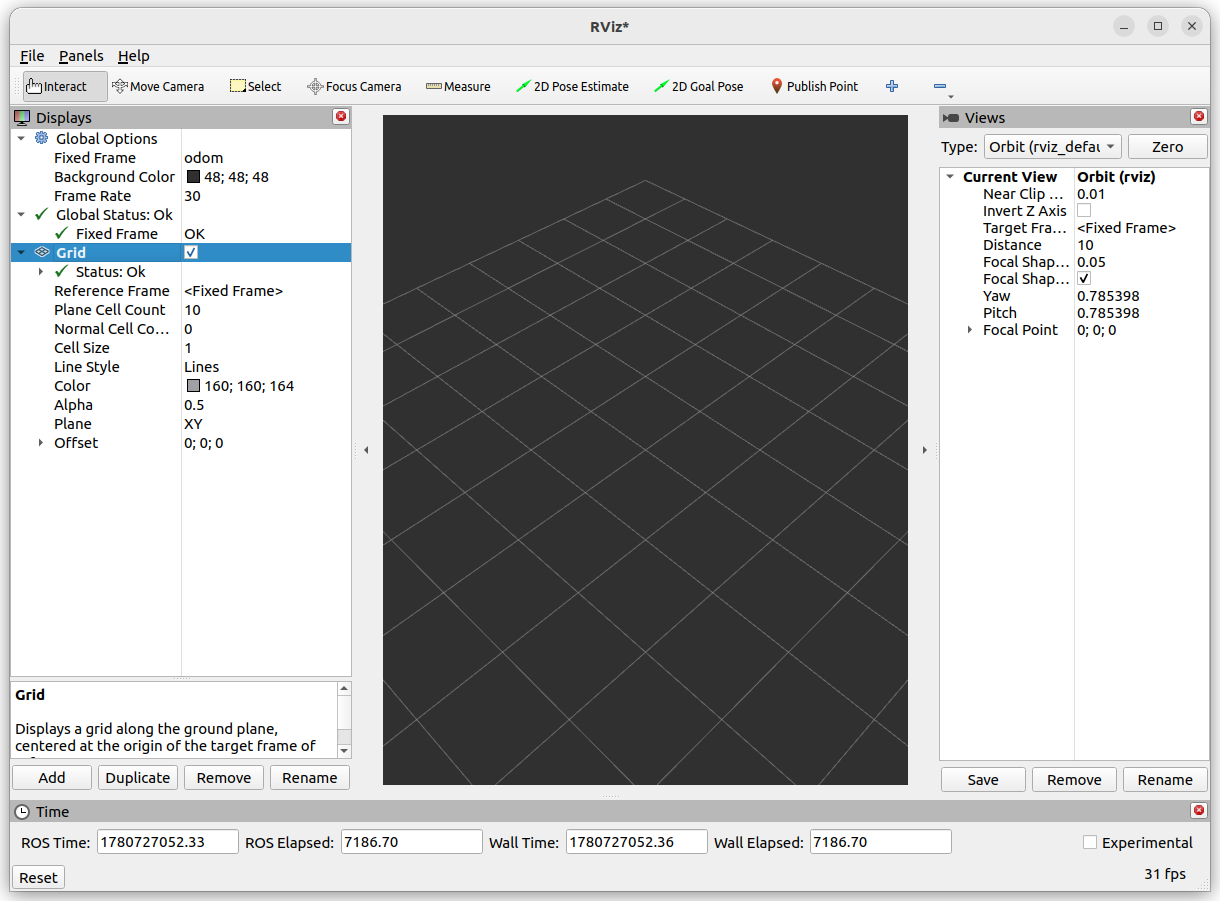Click the Wall Elapsed field
Screen dimensions: 1220x901
click(880, 842)
